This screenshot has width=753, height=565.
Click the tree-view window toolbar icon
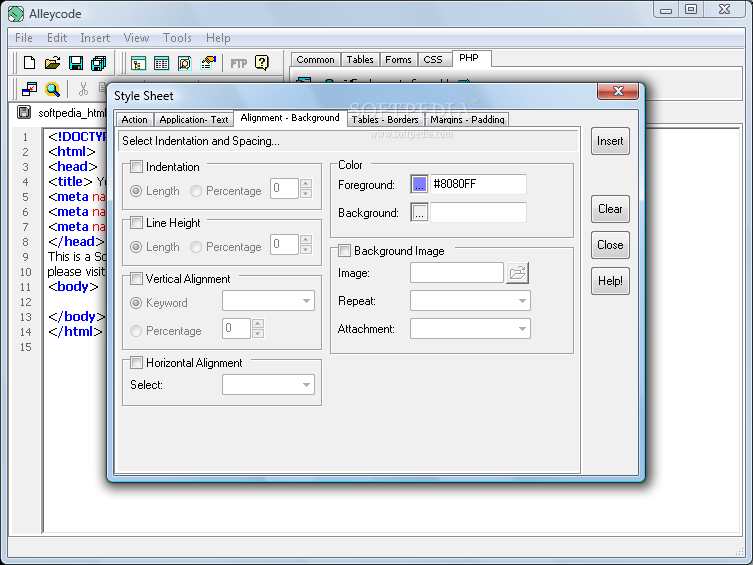[138, 63]
